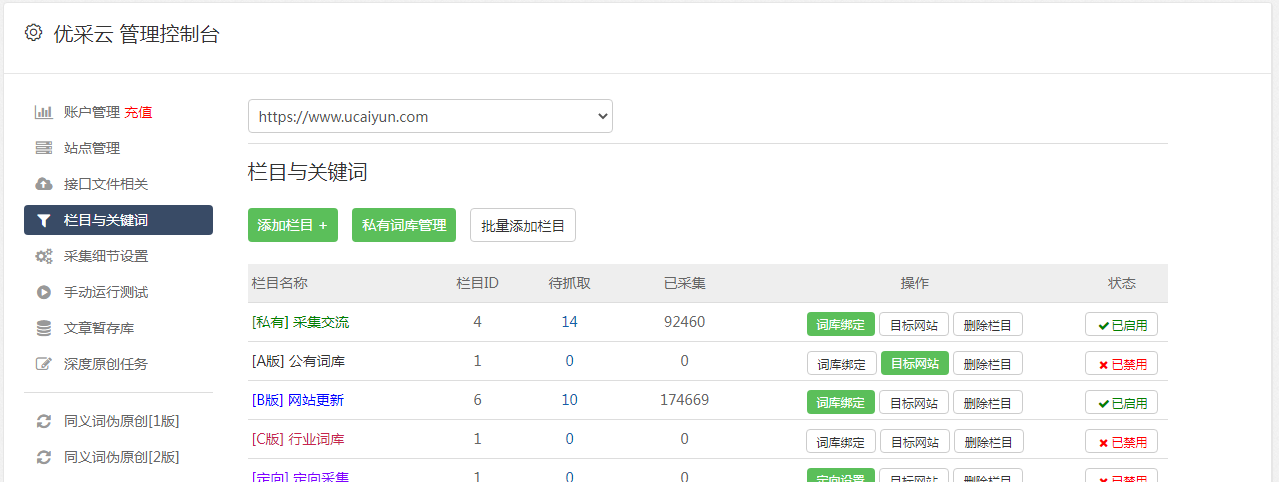Click 词库绑定 for the 网站更新 row

(x=841, y=401)
